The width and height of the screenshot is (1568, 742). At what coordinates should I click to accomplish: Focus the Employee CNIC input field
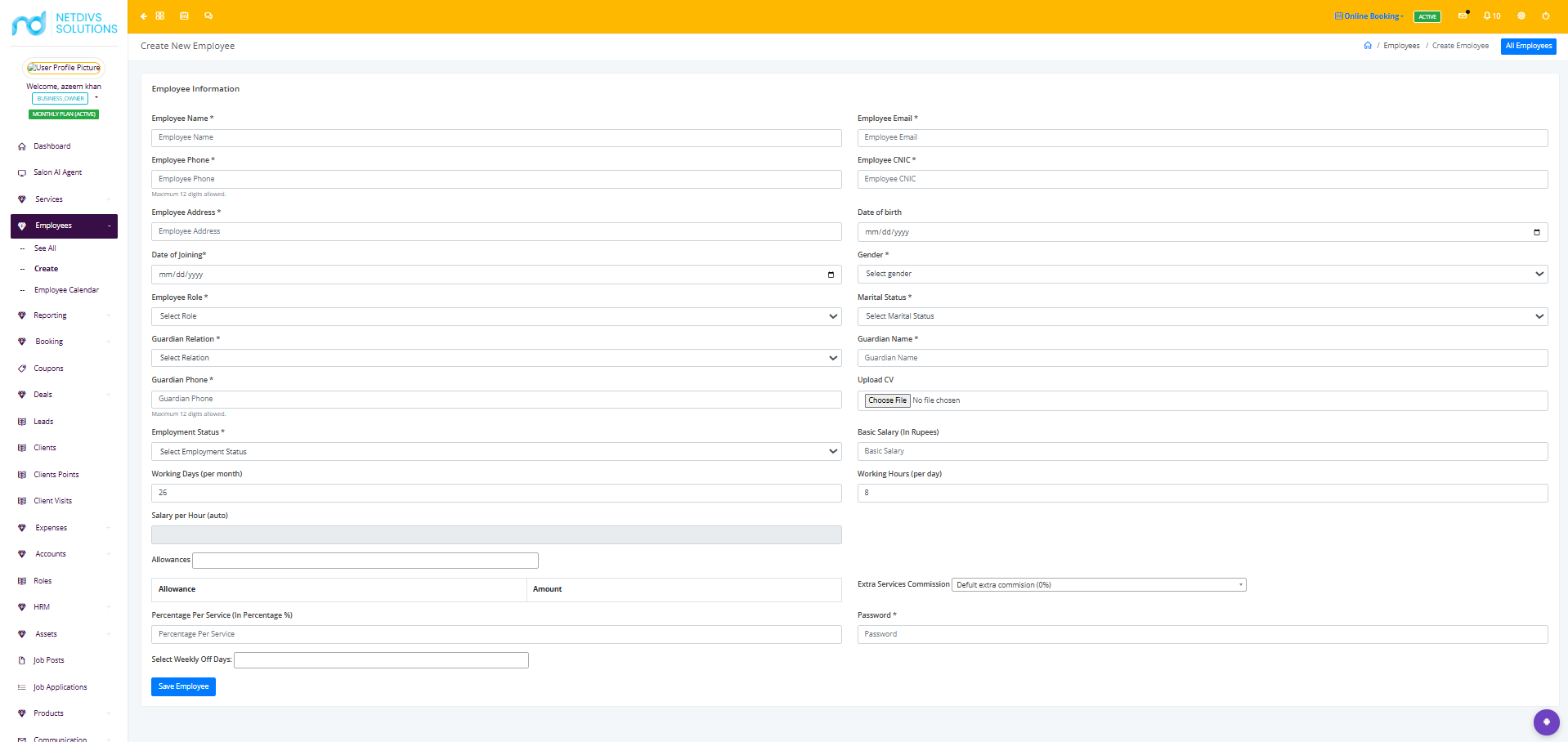[x=1203, y=179]
